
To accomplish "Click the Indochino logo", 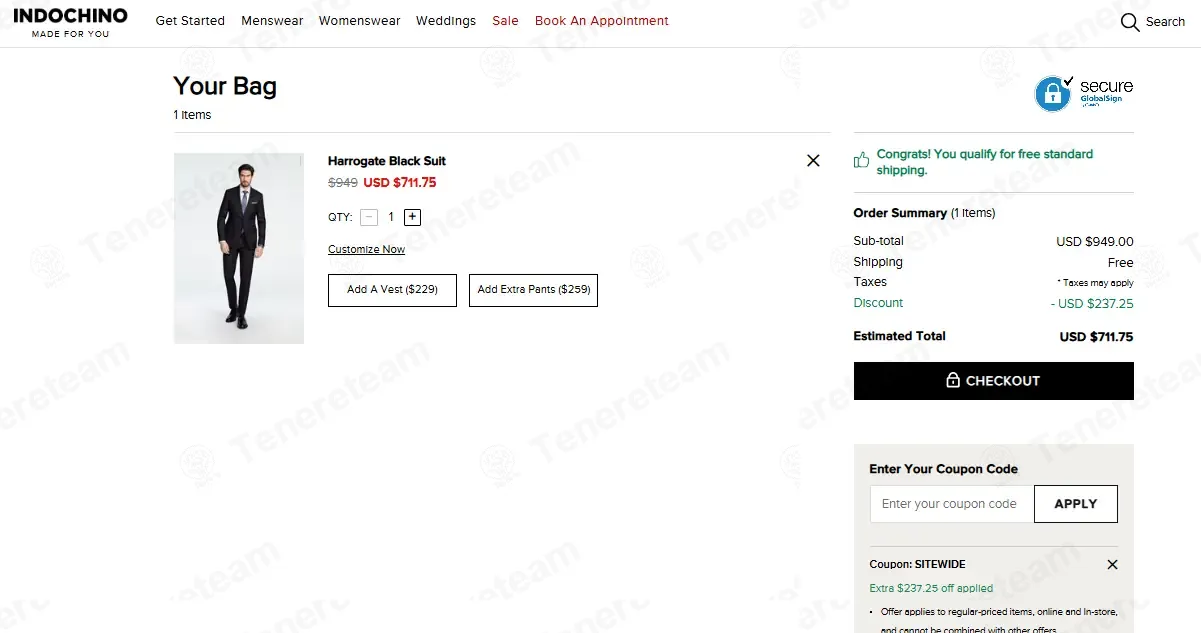I will coord(70,23).
